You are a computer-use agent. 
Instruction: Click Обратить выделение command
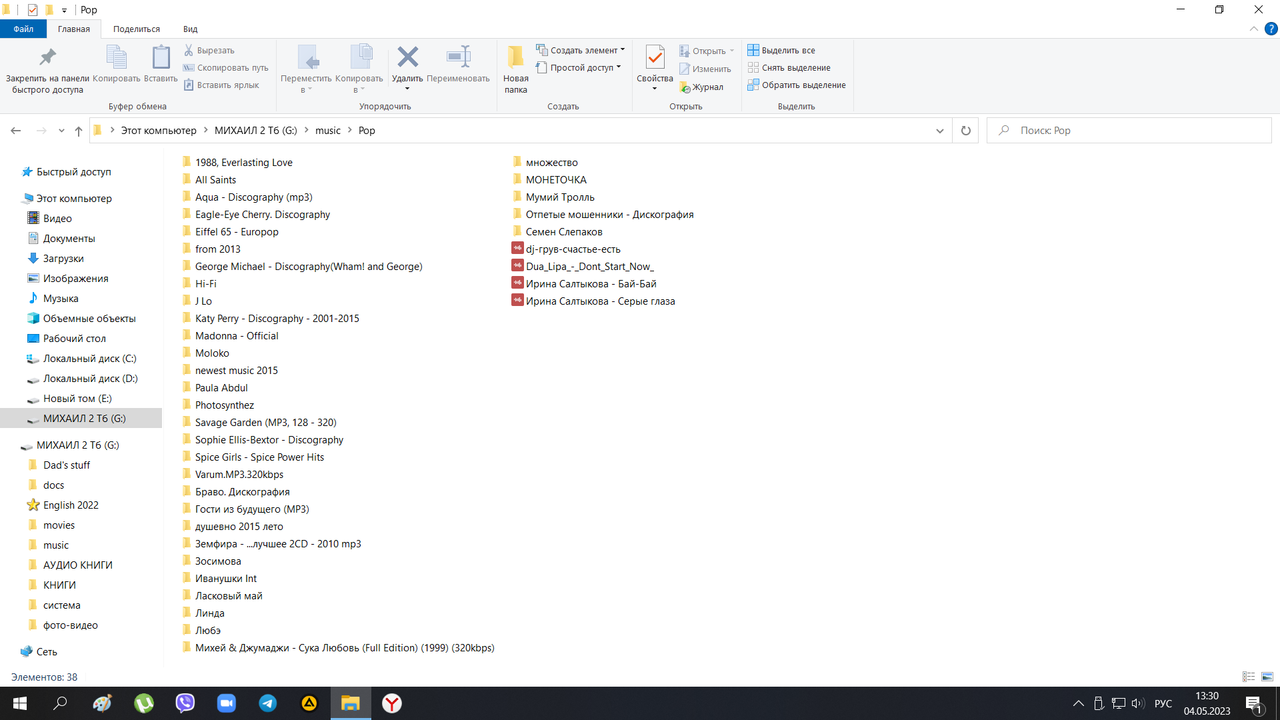[796, 85]
